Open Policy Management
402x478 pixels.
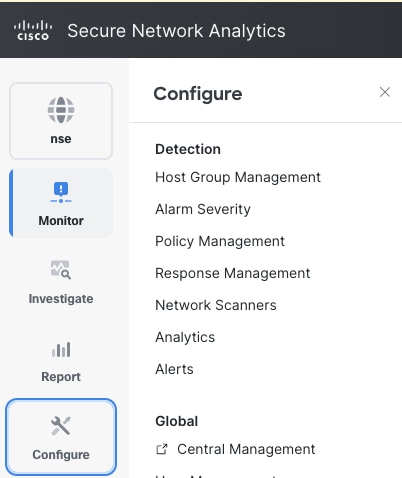point(220,241)
